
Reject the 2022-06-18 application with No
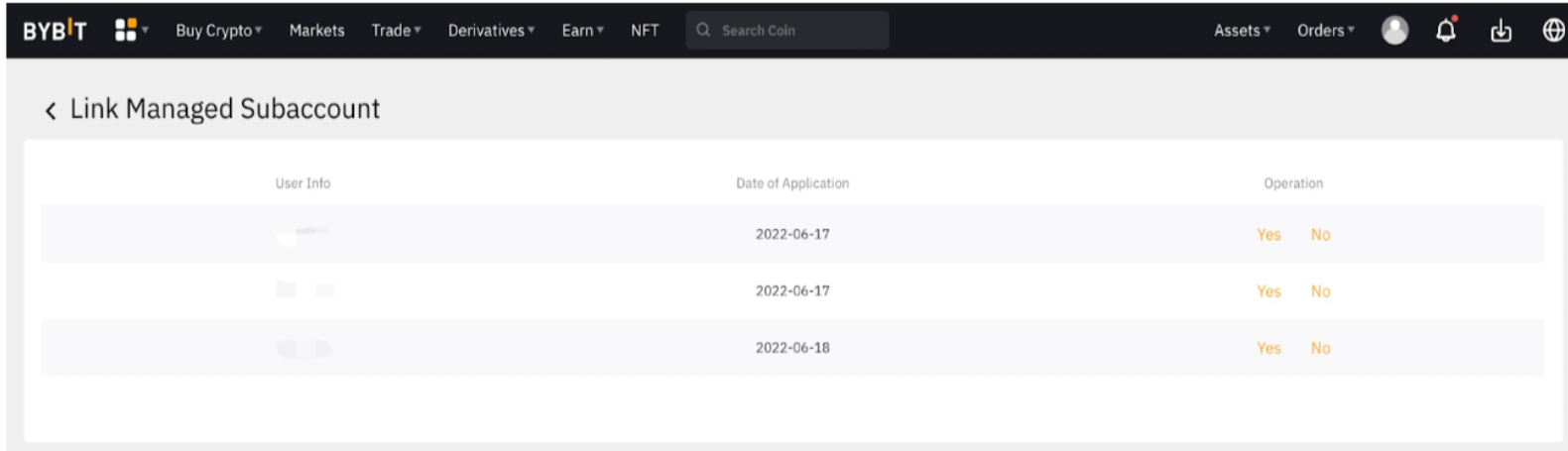point(1320,348)
